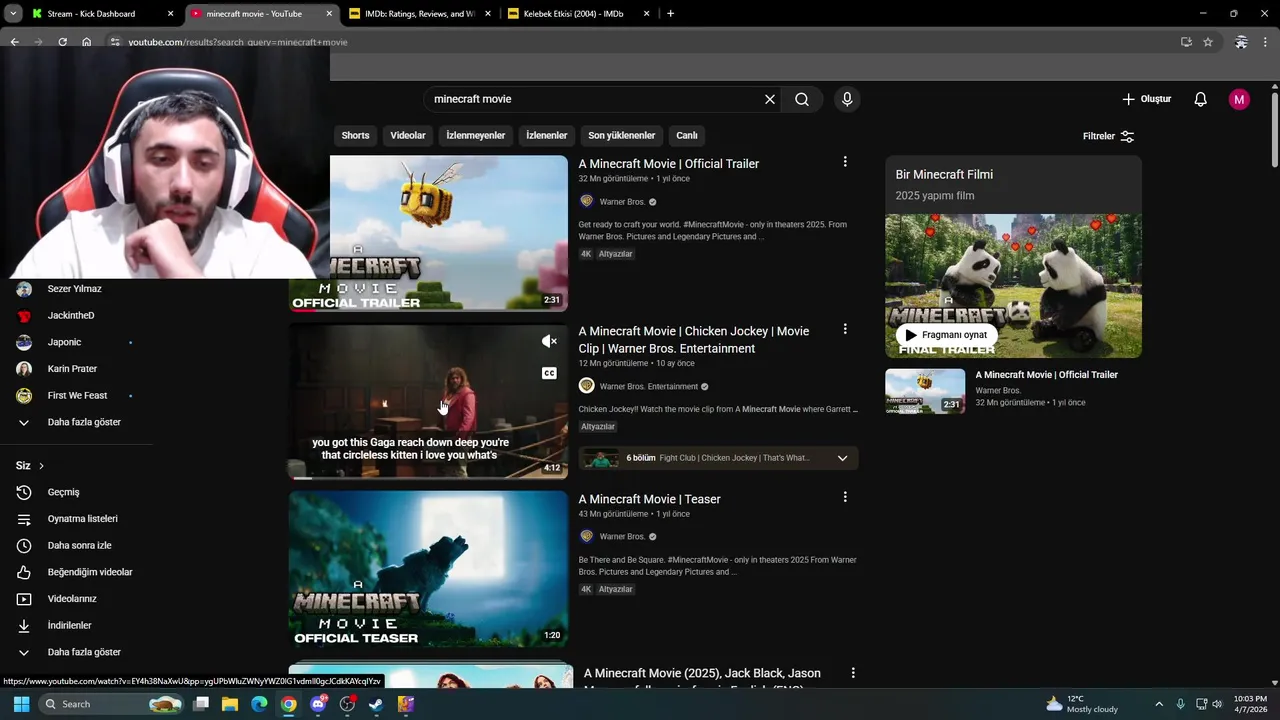This screenshot has width=1280, height=720.
Task: Open the panda Final Trailer thumbnail
Action: point(1013,286)
